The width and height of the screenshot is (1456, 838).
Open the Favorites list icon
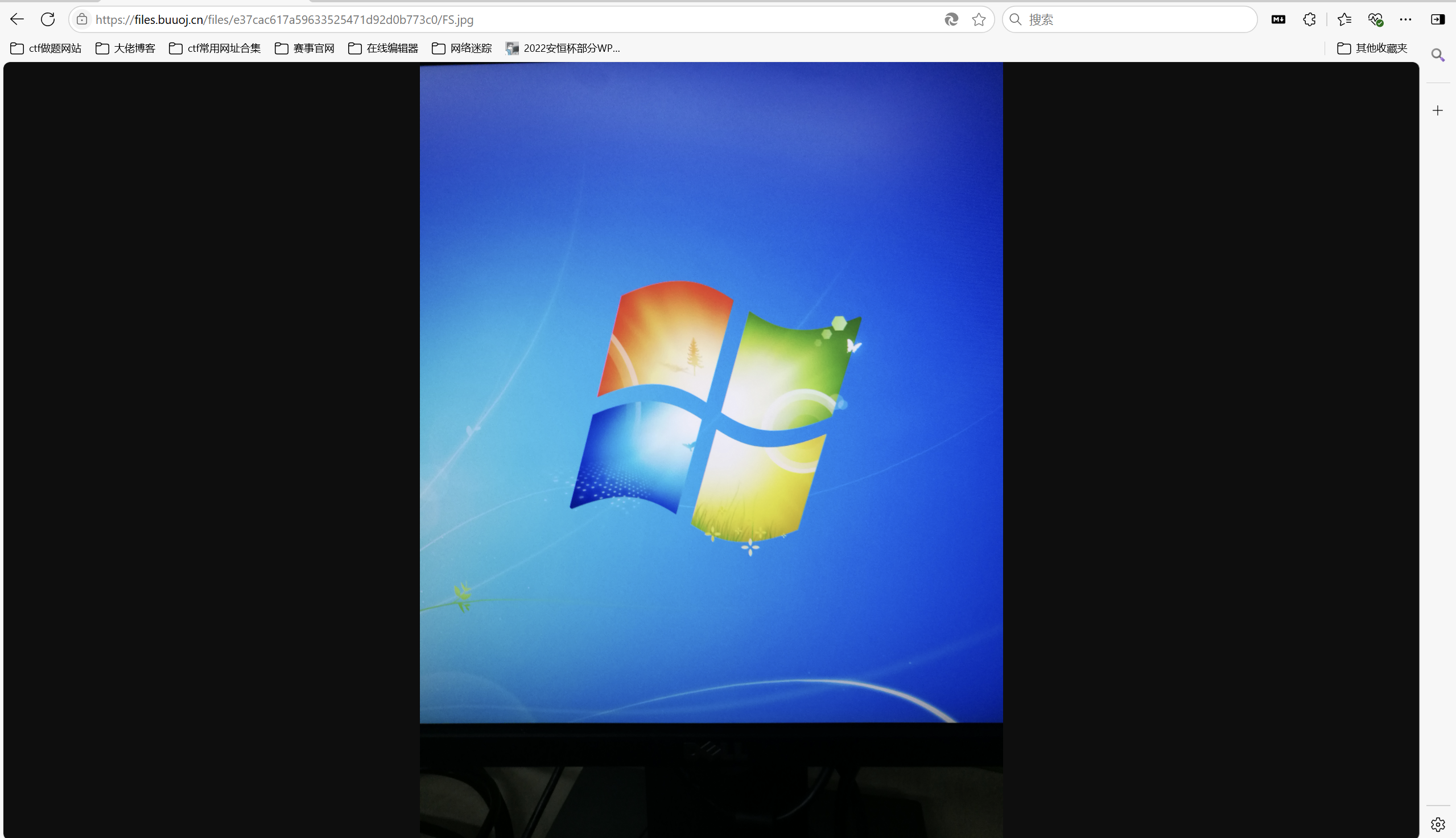tap(1344, 19)
